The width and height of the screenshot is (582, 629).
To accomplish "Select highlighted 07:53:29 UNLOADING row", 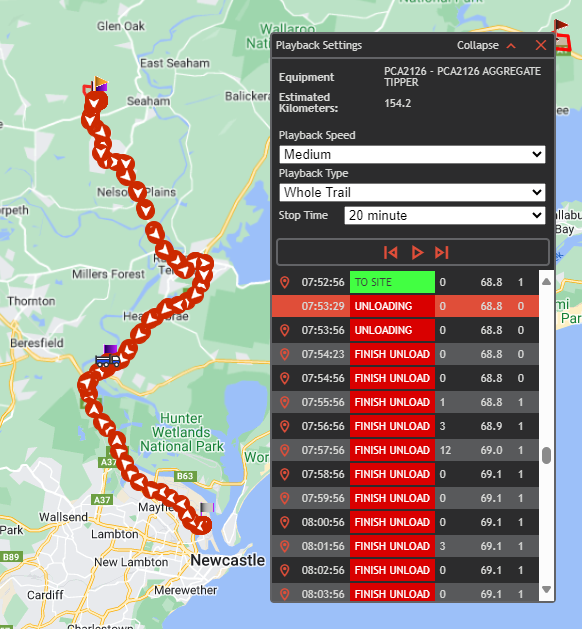I will [405, 306].
